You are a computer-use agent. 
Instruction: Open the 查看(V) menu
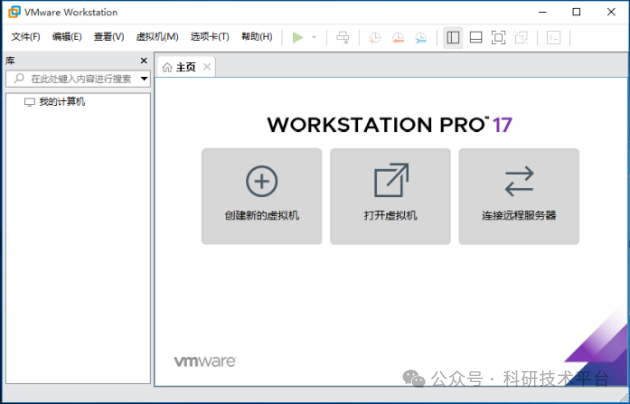click(109, 37)
